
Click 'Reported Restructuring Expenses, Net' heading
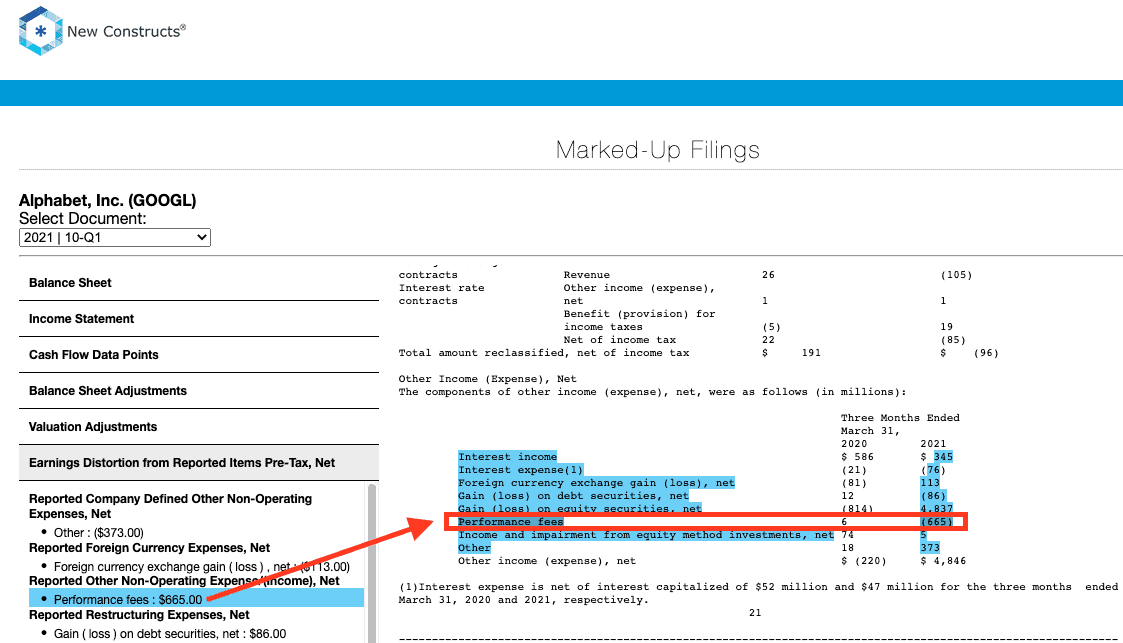(139, 614)
